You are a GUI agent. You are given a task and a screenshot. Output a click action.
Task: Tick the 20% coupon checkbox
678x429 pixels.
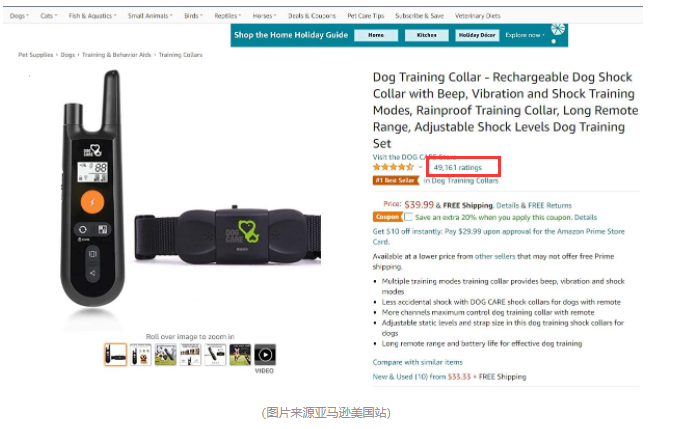pyautogui.click(x=408, y=217)
